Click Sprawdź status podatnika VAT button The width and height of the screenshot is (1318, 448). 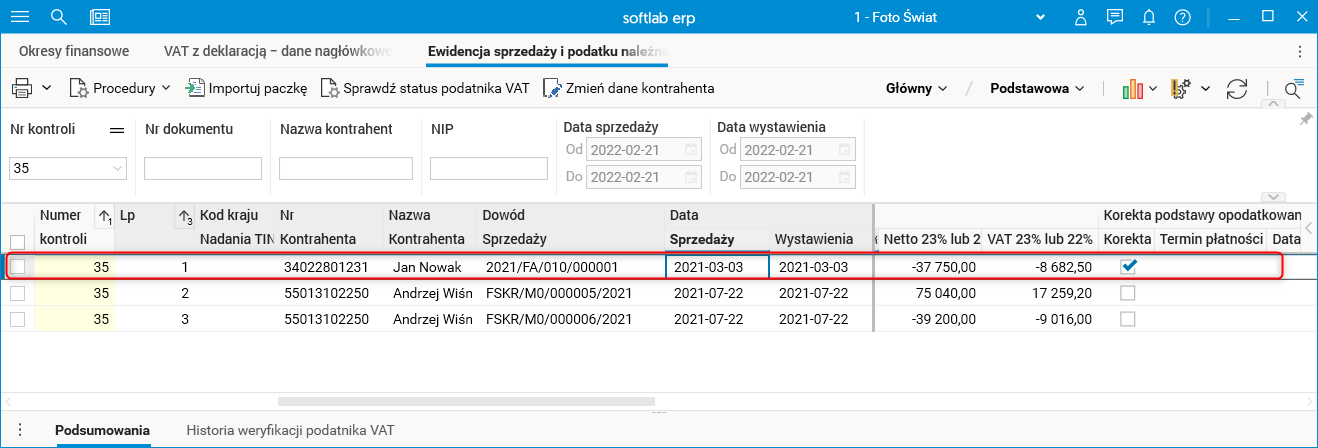[425, 88]
